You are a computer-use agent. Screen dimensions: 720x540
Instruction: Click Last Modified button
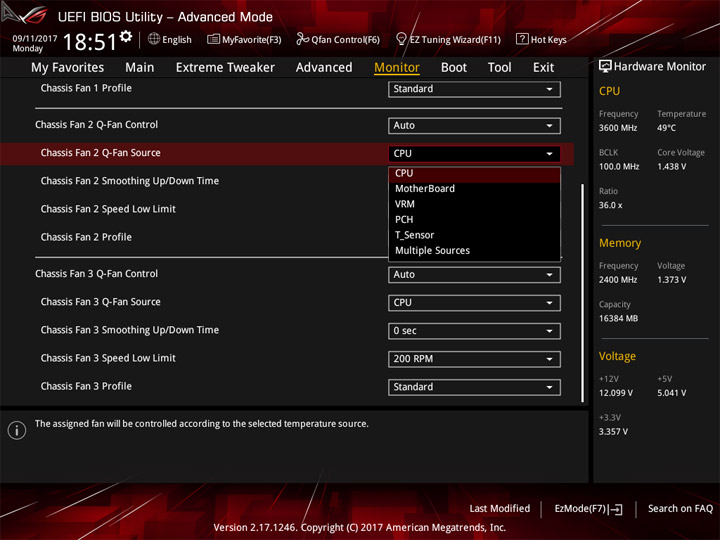click(x=500, y=509)
